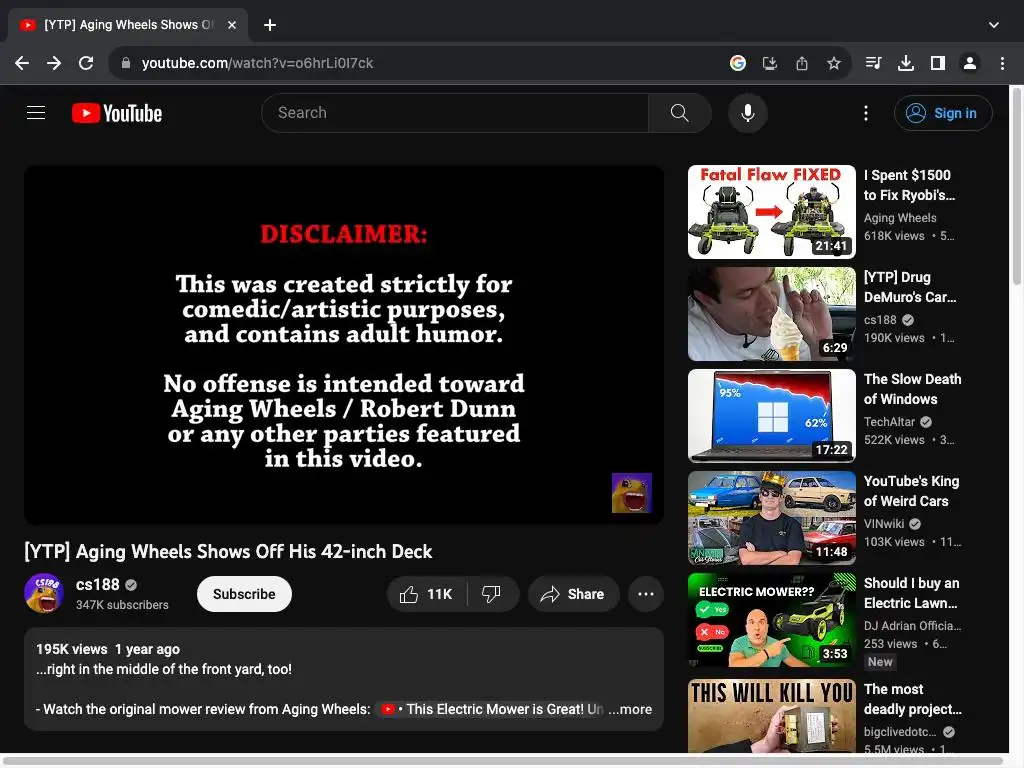Click the horizontal scrollbar at bottom
The width and height of the screenshot is (1024, 768).
503,760
